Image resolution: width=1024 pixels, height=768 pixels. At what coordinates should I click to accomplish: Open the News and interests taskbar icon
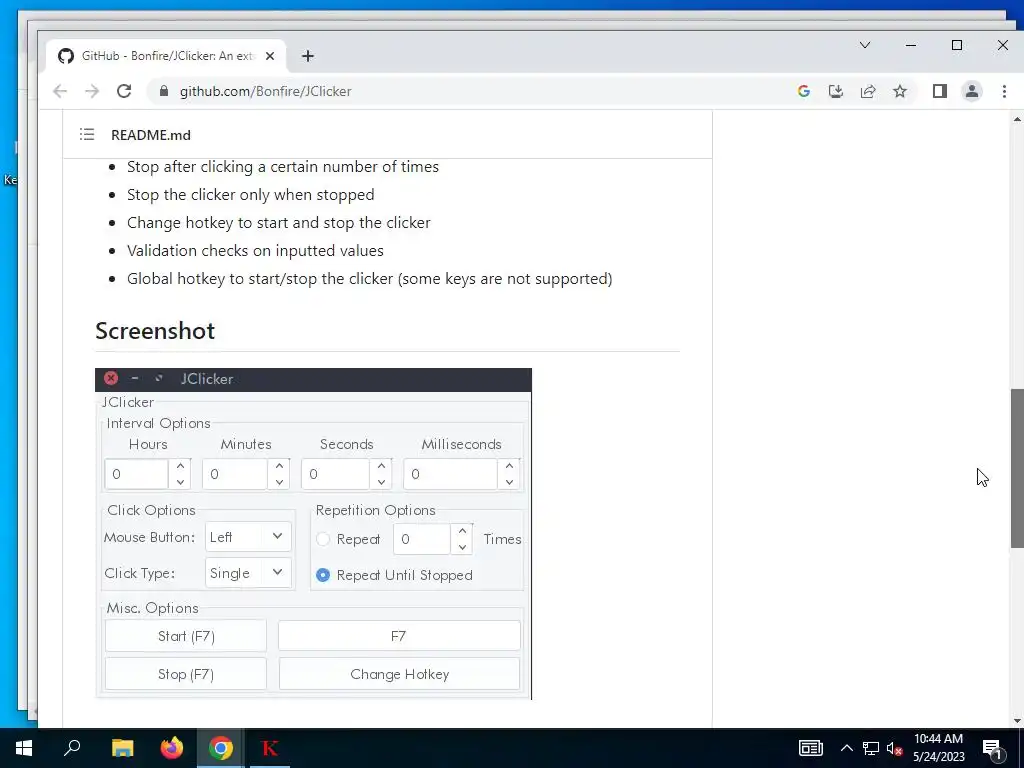810,748
